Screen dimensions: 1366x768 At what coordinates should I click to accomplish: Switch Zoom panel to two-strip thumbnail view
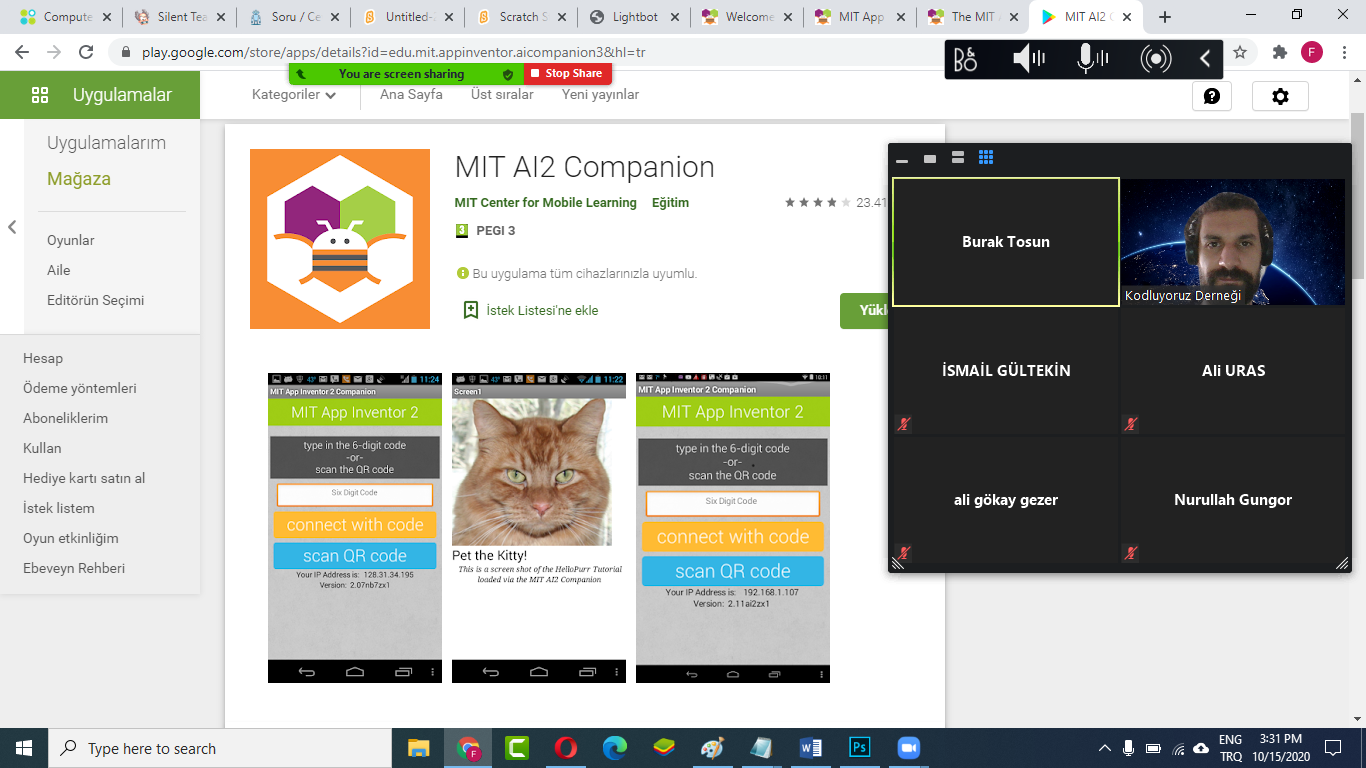click(958, 158)
